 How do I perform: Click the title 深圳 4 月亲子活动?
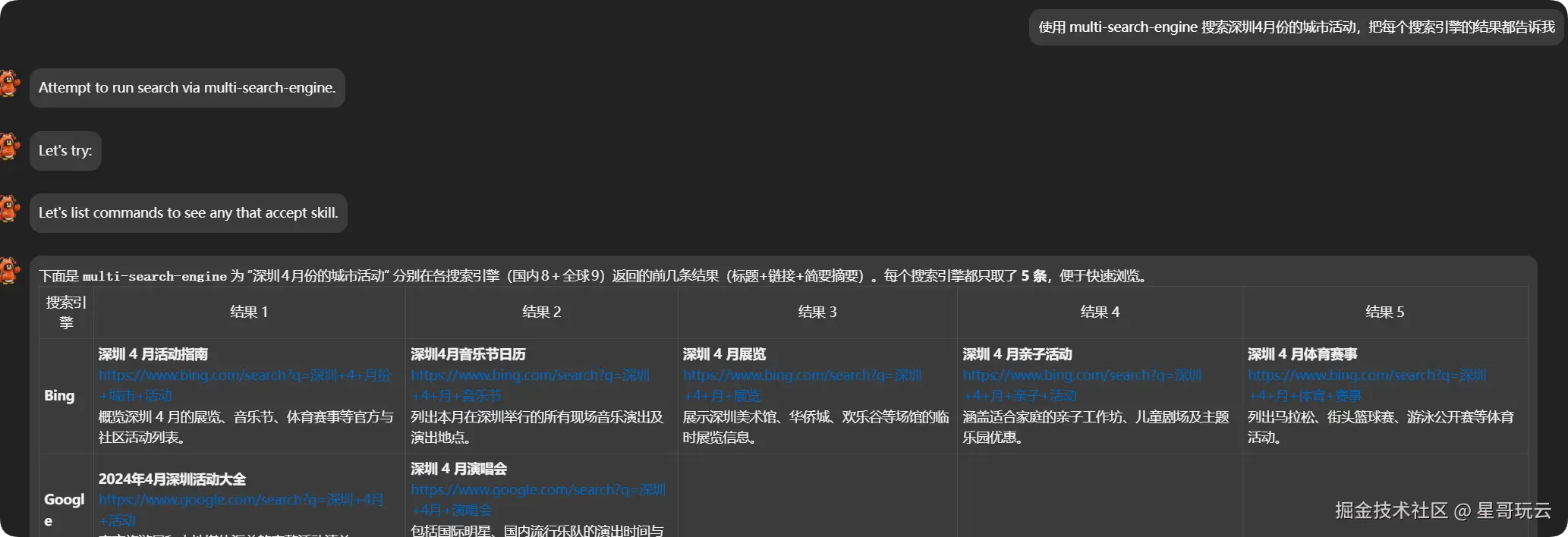click(x=1017, y=354)
